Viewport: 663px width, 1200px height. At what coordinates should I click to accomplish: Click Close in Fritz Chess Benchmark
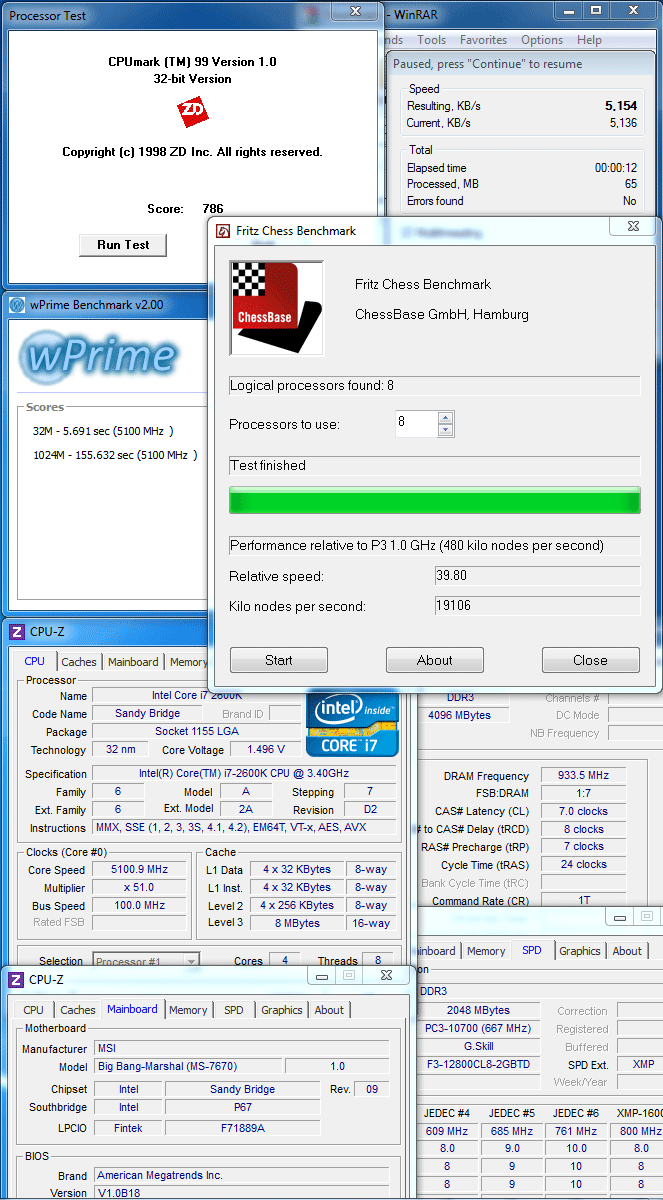[x=590, y=660]
